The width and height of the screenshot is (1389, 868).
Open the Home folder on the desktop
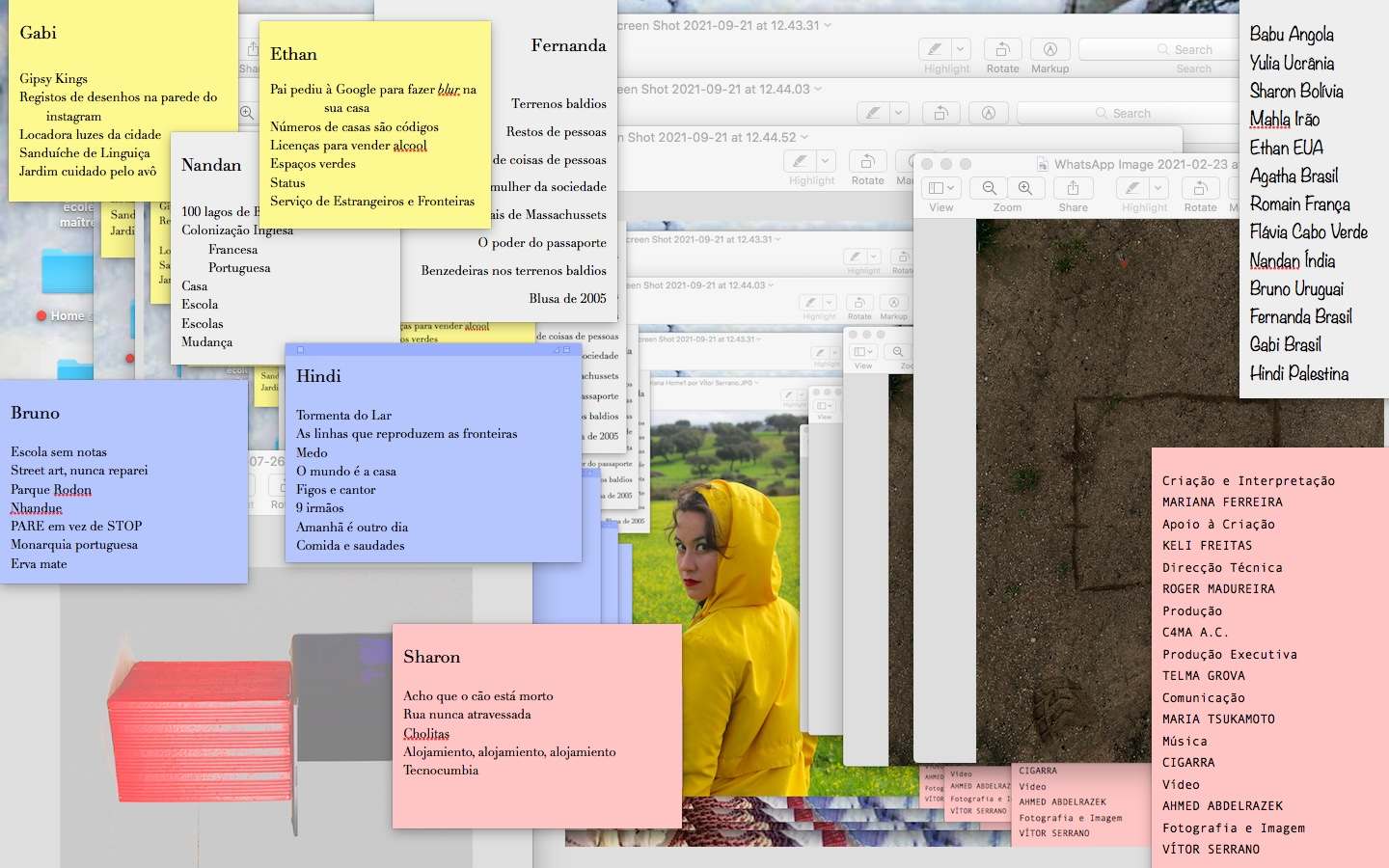68,280
